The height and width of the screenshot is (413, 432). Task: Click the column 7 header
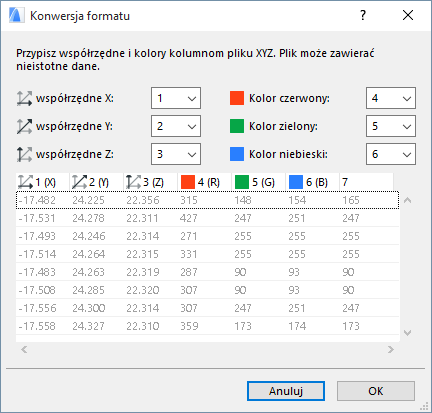[x=367, y=182]
